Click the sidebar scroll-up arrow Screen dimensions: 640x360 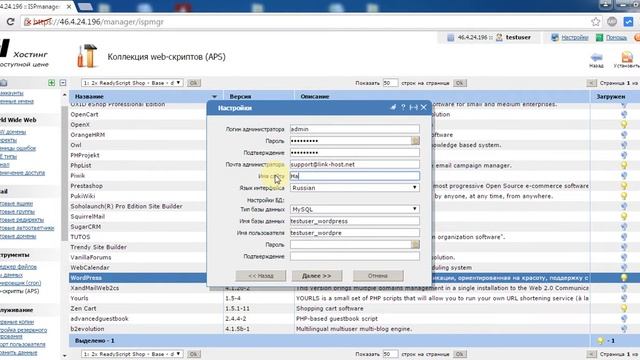(64, 95)
